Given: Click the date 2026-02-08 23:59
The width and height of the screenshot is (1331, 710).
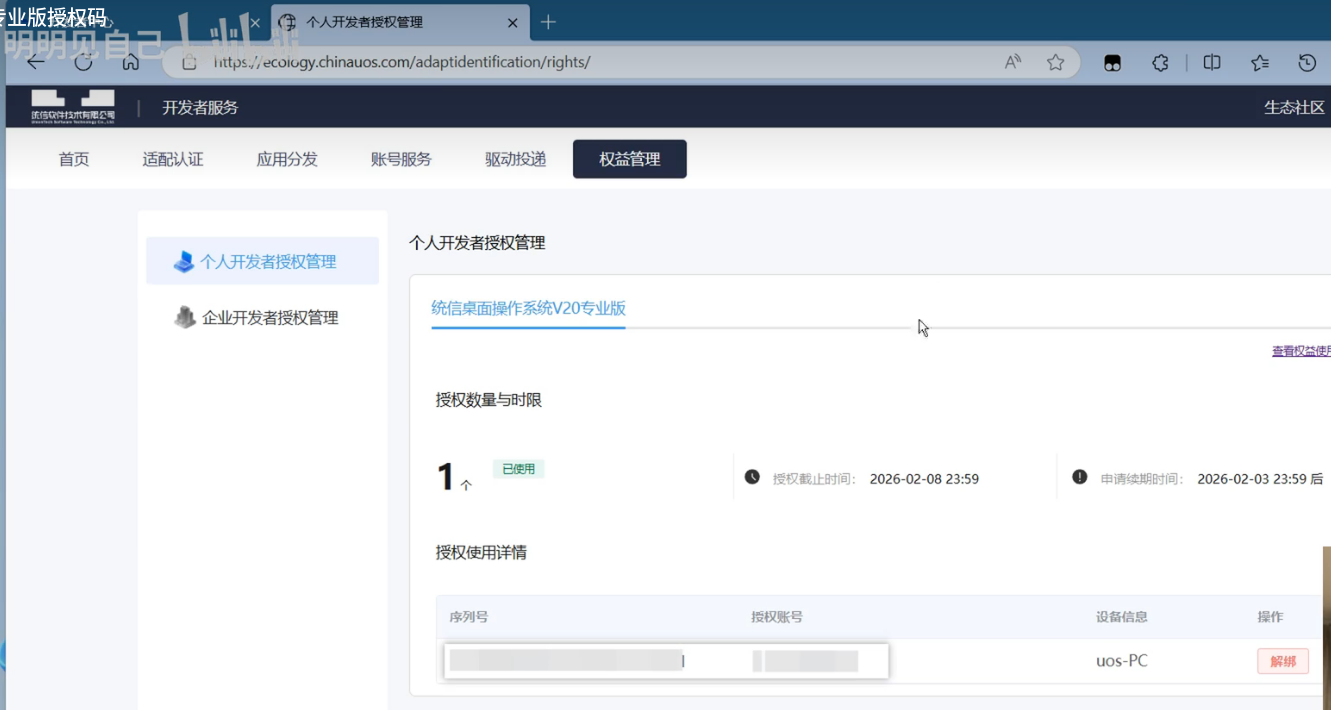Looking at the screenshot, I should (x=924, y=479).
